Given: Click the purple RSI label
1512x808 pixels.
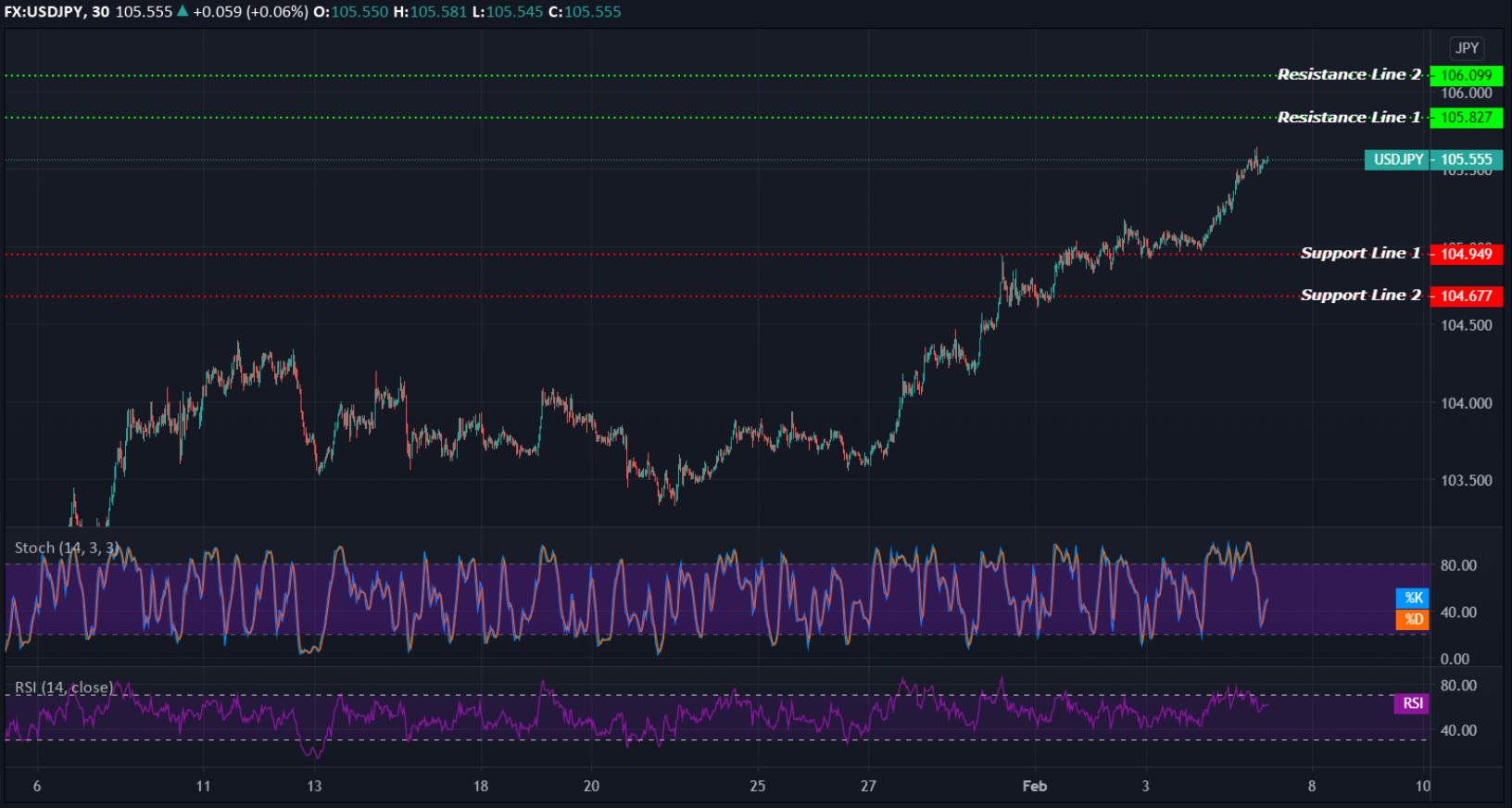Looking at the screenshot, I should tap(1412, 703).
